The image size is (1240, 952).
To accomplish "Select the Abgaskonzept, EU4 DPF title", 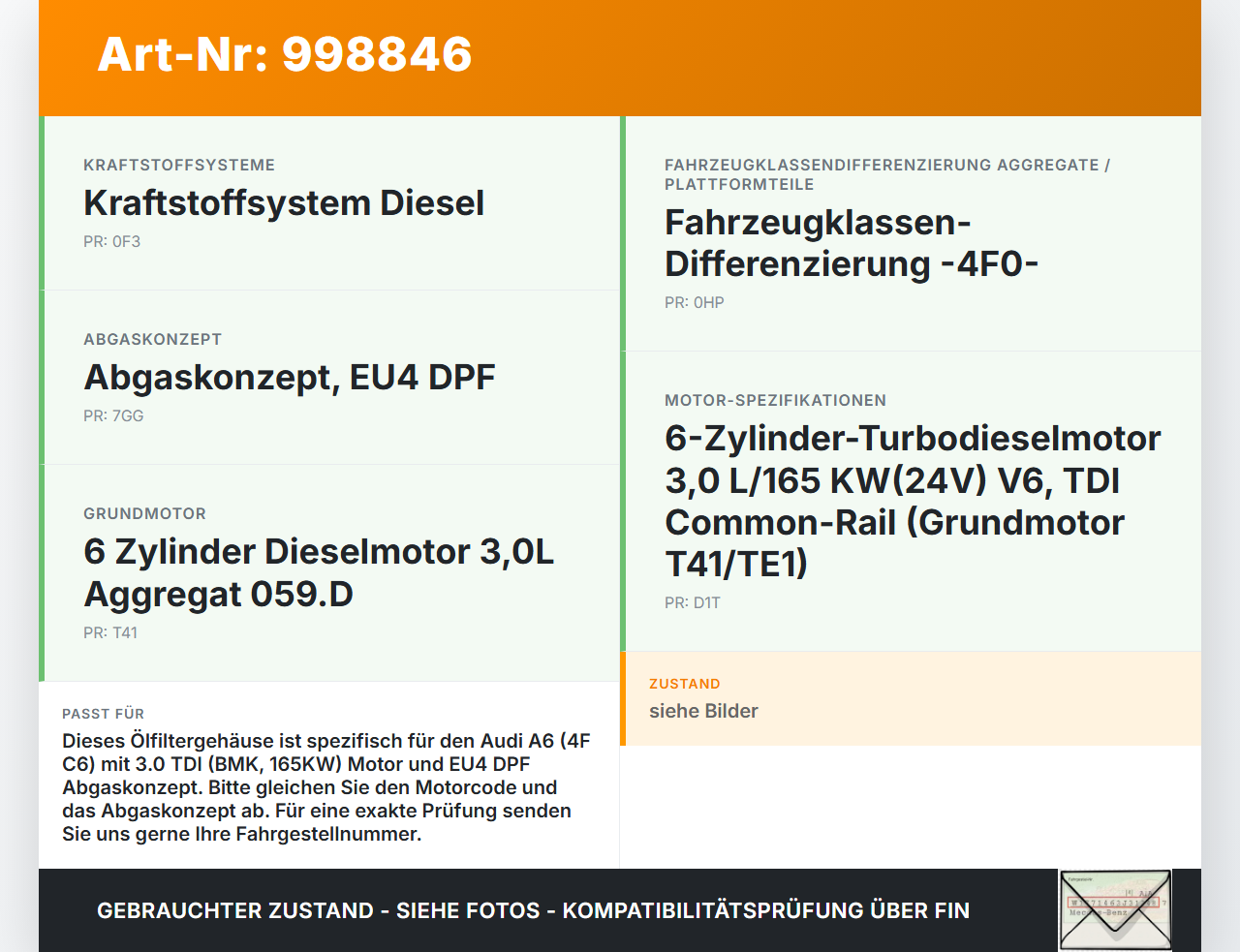I will (x=290, y=378).
